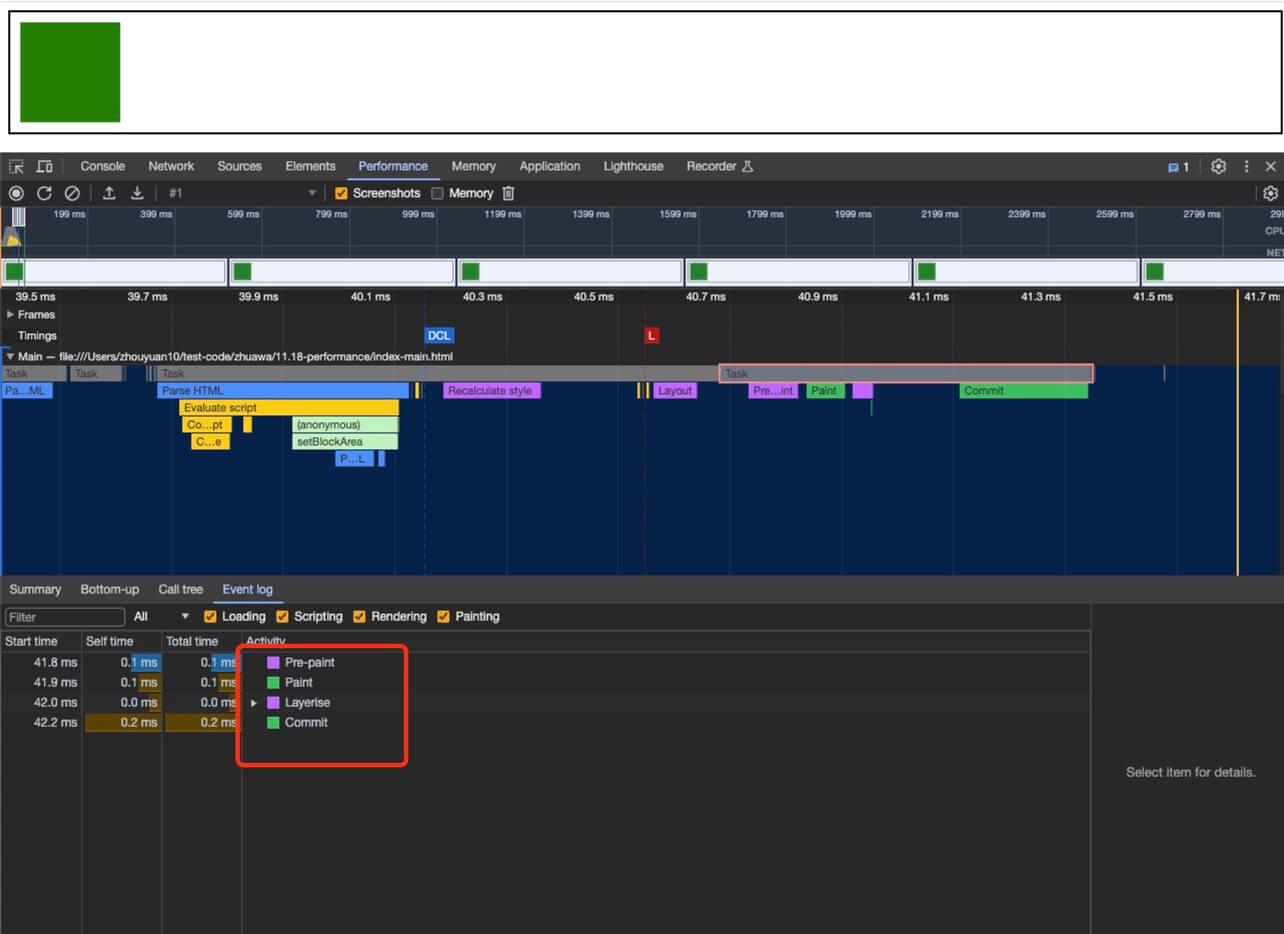Image resolution: width=1284 pixels, height=934 pixels.
Task: Click the inspect element picker icon
Action: coord(16,167)
